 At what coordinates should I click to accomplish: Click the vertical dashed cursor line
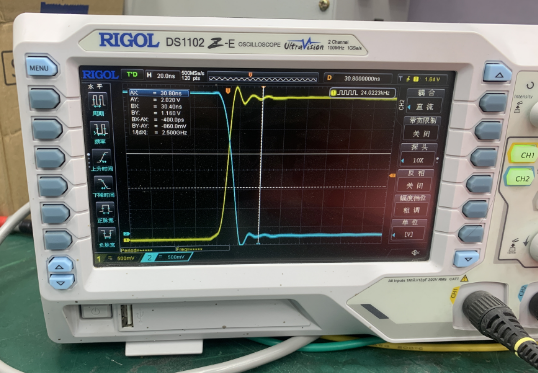pyautogui.click(x=261, y=165)
